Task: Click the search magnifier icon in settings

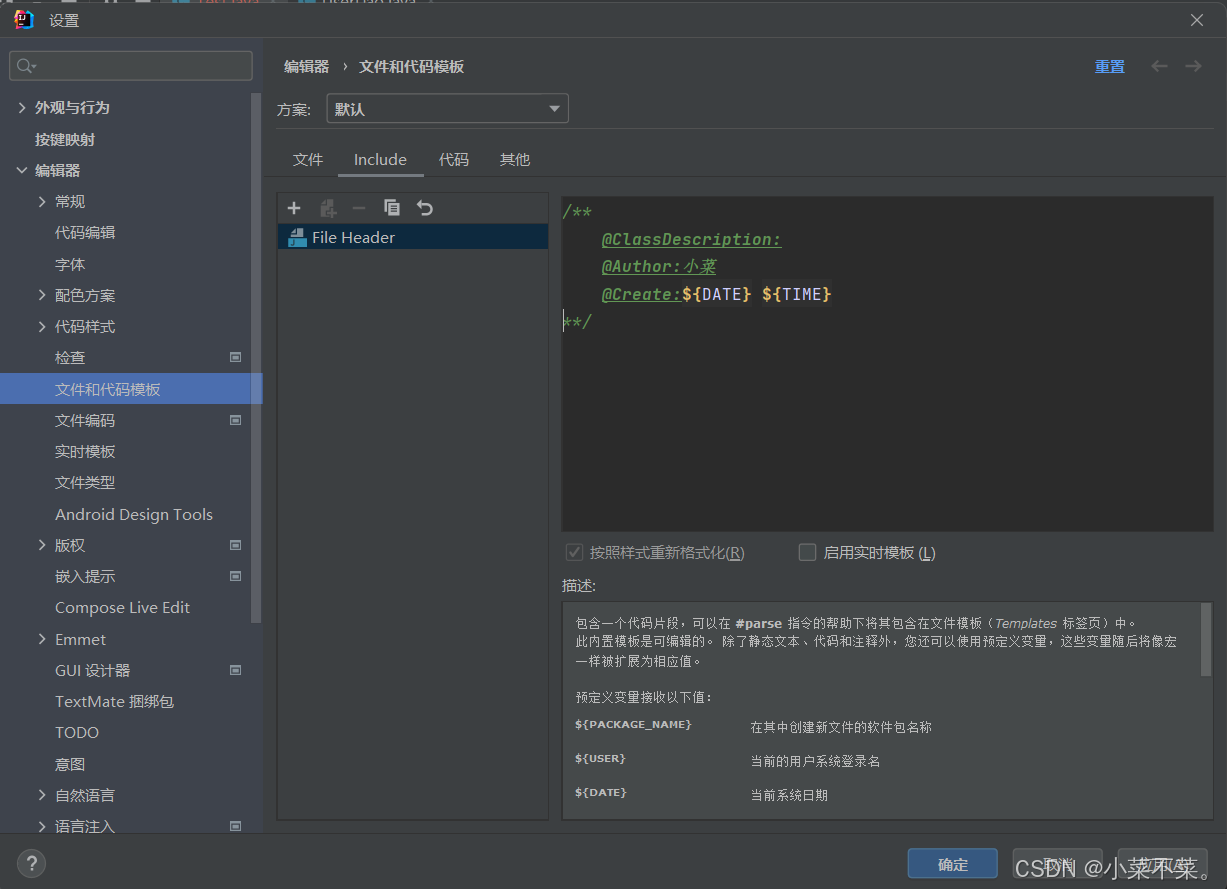Action: (x=26, y=66)
